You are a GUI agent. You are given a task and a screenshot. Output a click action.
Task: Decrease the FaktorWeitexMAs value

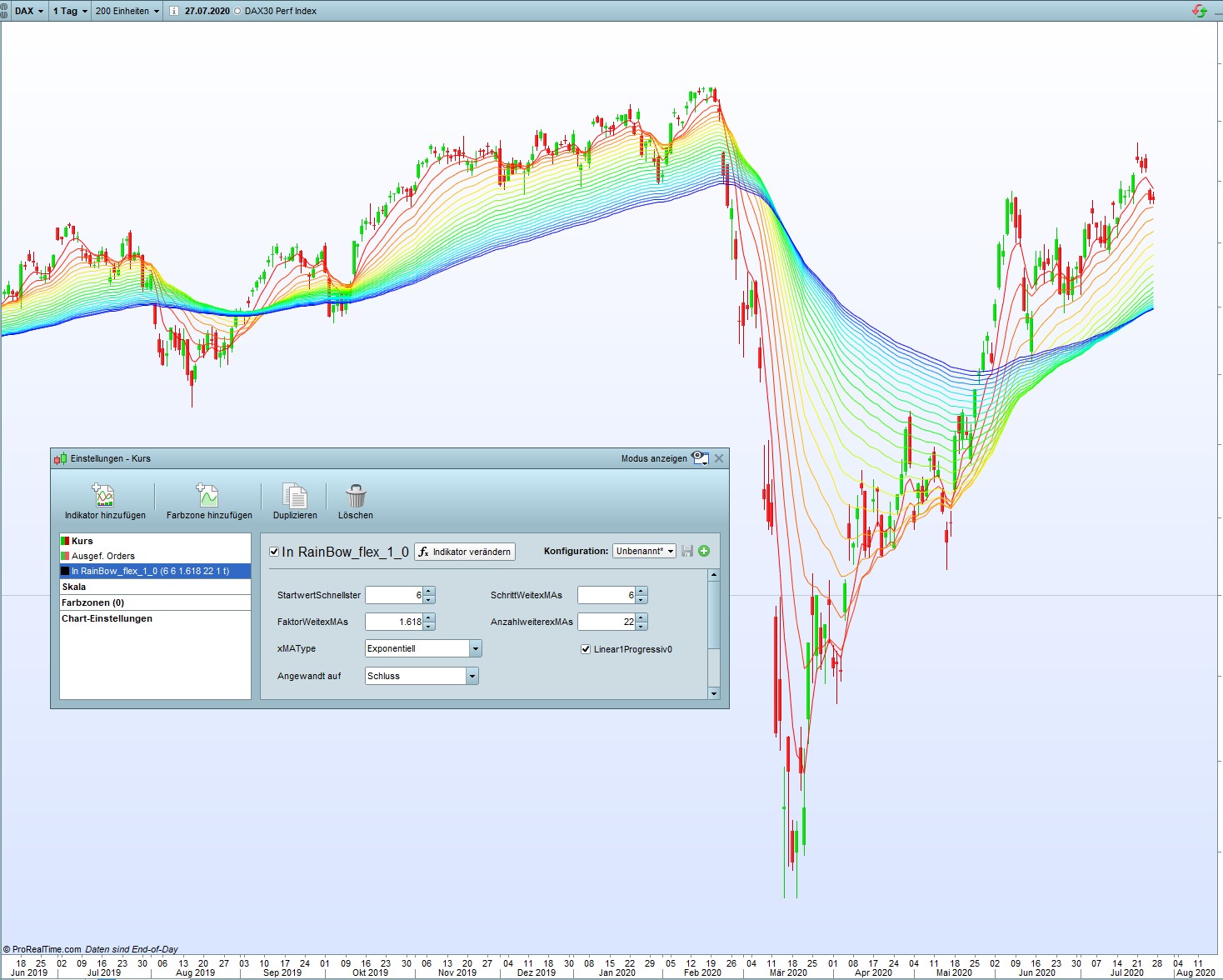[x=429, y=626]
